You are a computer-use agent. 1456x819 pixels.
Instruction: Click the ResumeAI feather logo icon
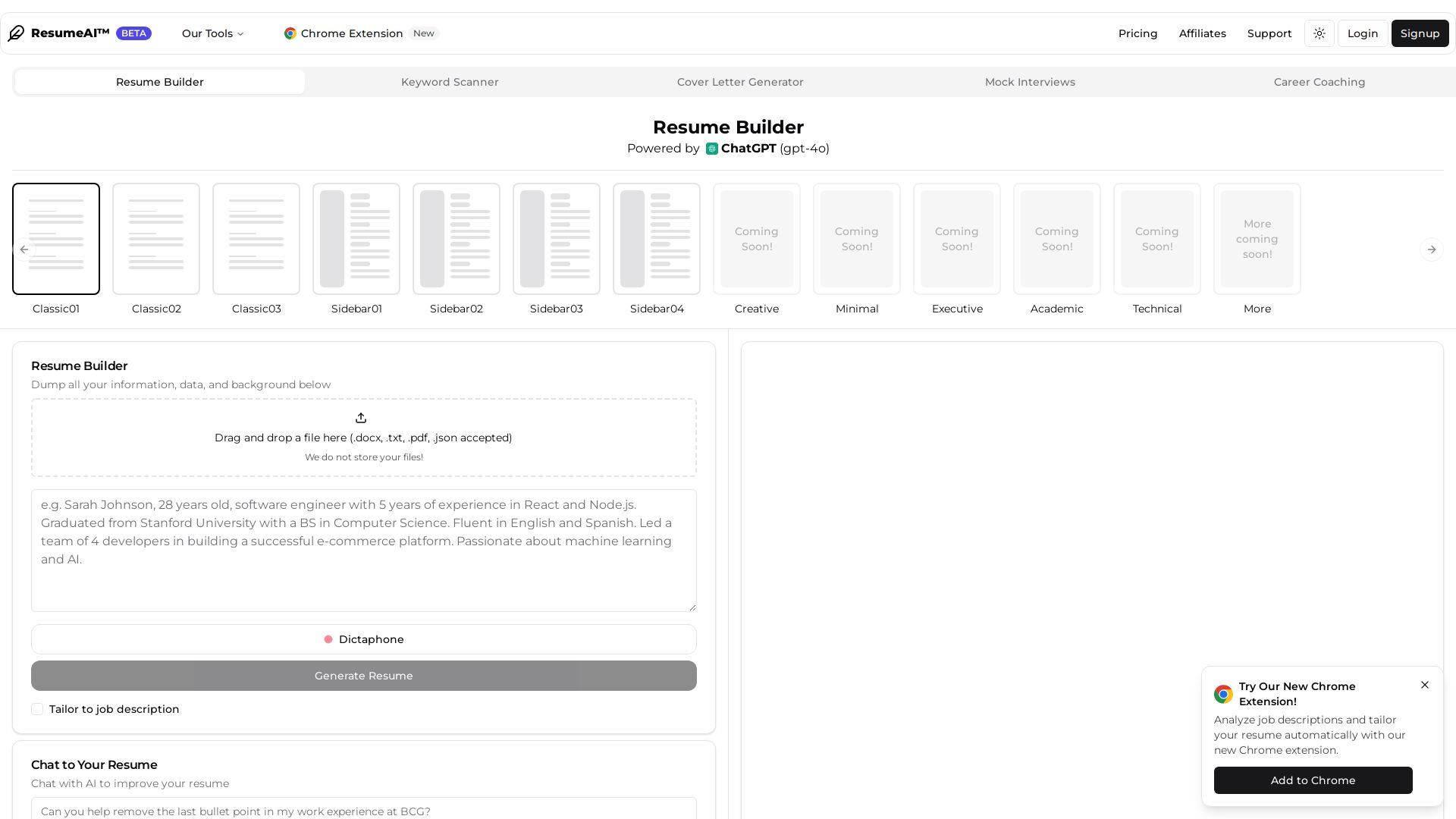(17, 33)
